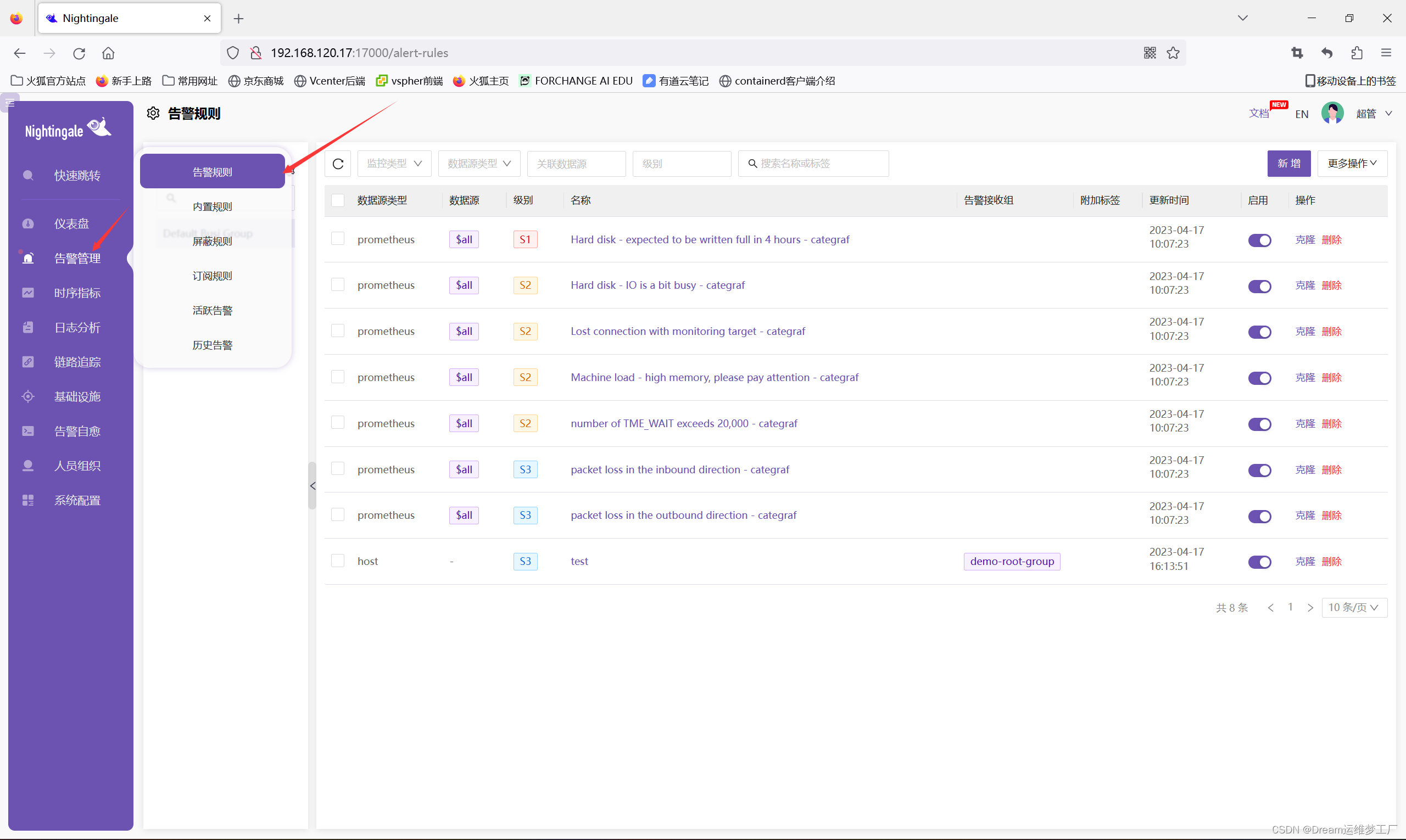1406x840 pixels.
Task: Click the browser QR code icon in the address bar
Action: [x=1150, y=53]
